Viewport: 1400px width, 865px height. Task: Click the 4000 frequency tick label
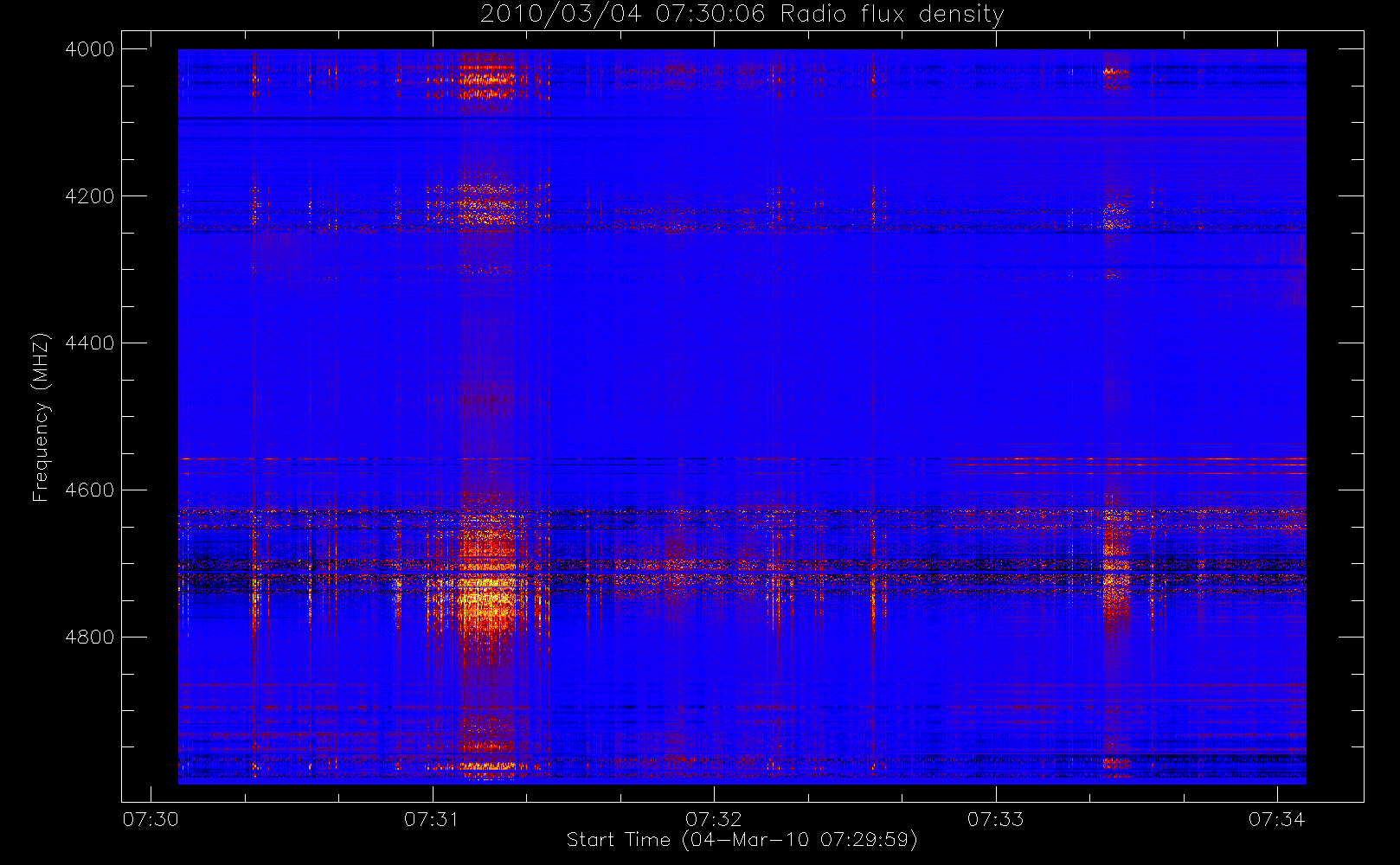pos(90,49)
